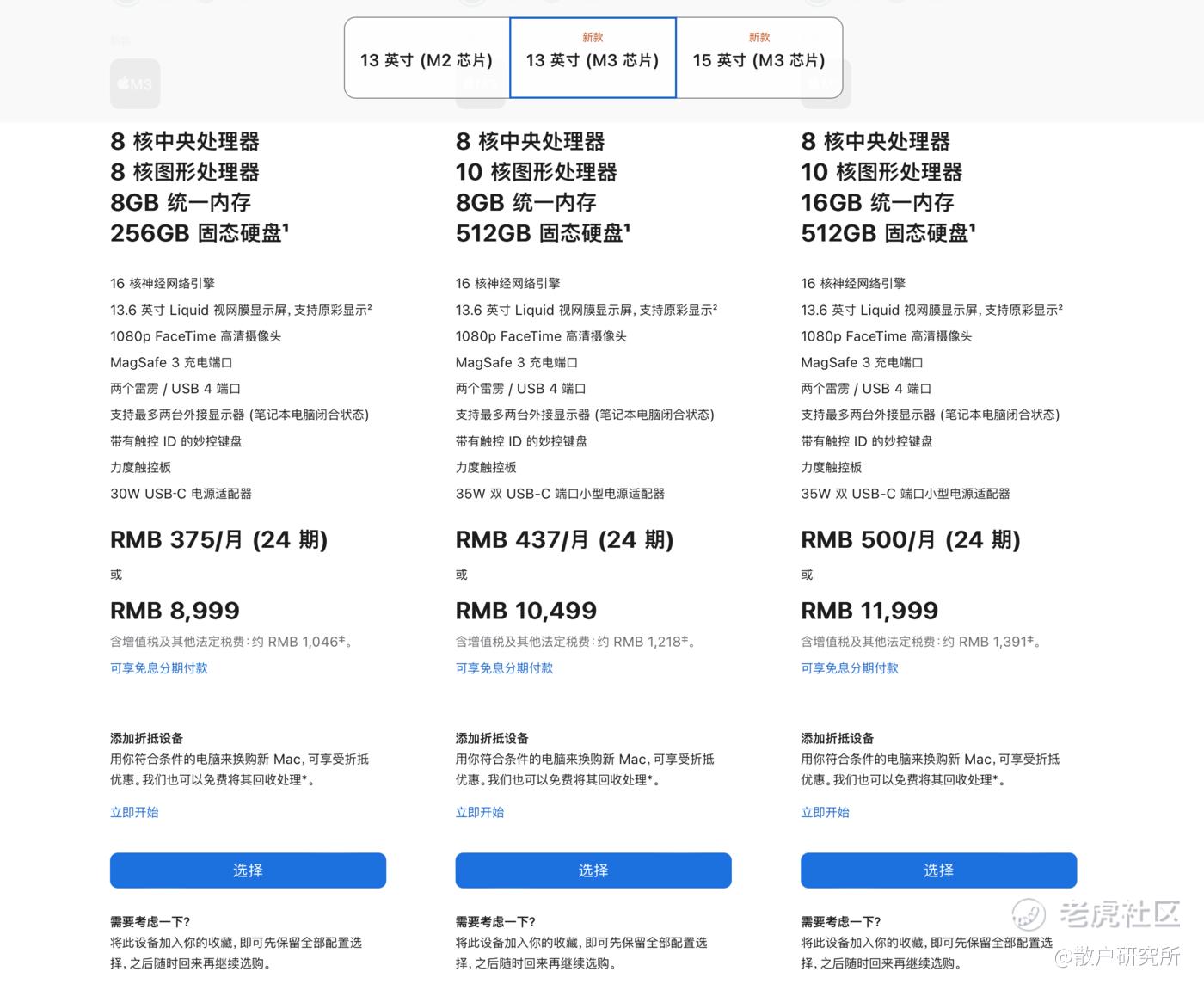Click 8 核图形处理器 spec text
Viewport: 1204px width, 984px height.
click(185, 172)
